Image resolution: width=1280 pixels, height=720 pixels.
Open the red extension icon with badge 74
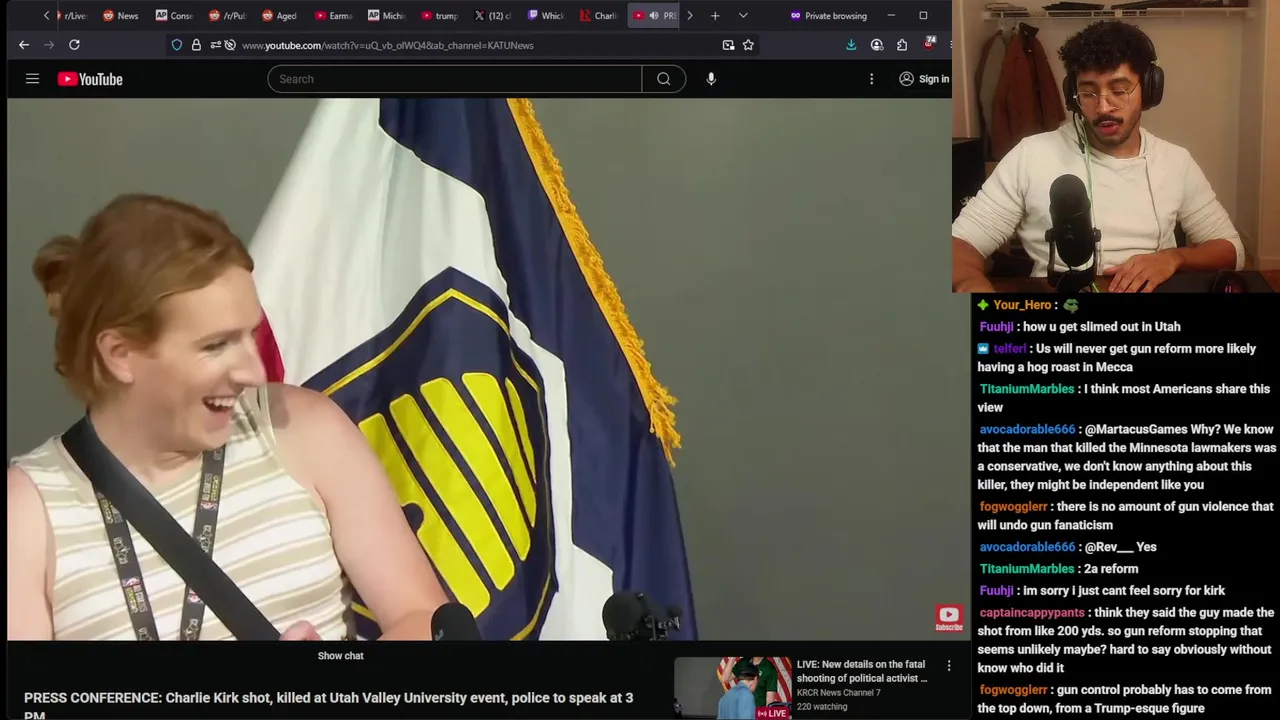pos(929,44)
